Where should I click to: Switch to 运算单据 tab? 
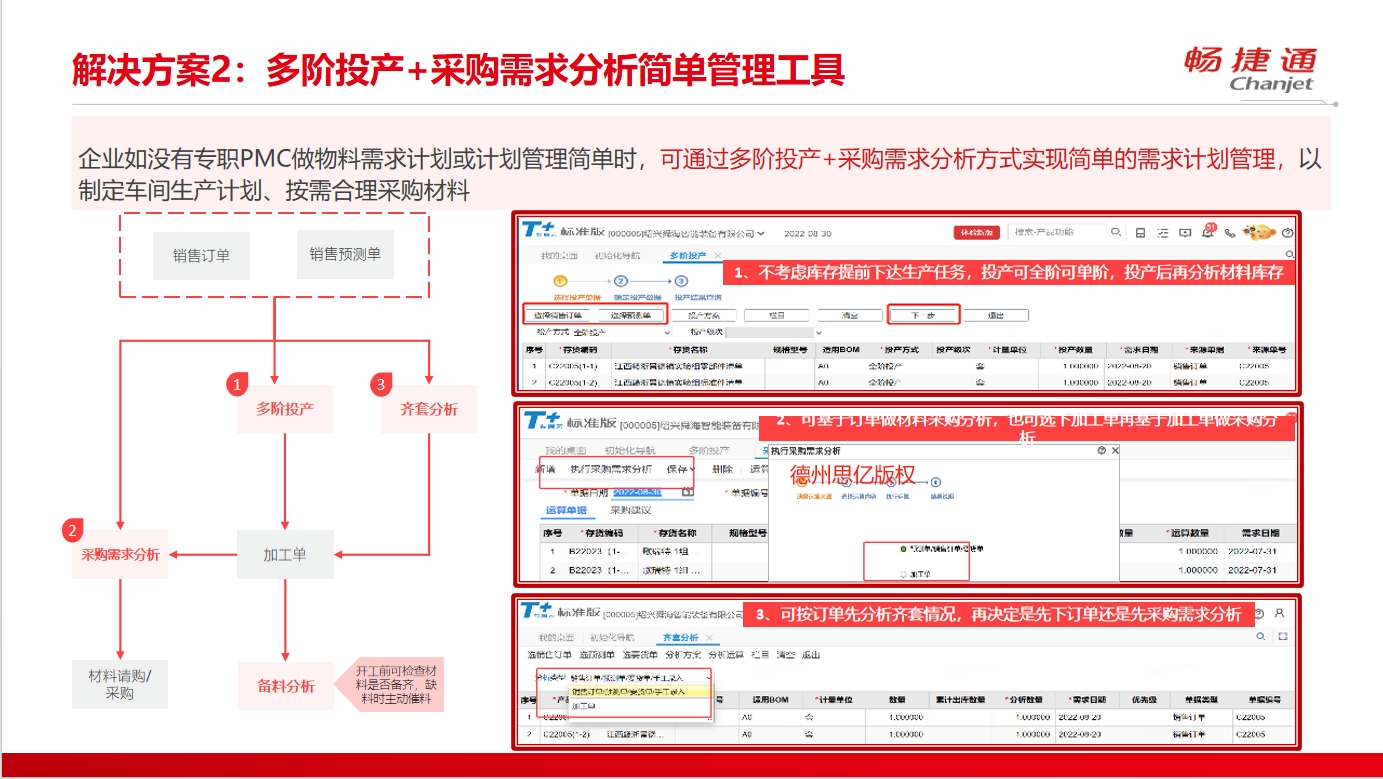point(566,510)
